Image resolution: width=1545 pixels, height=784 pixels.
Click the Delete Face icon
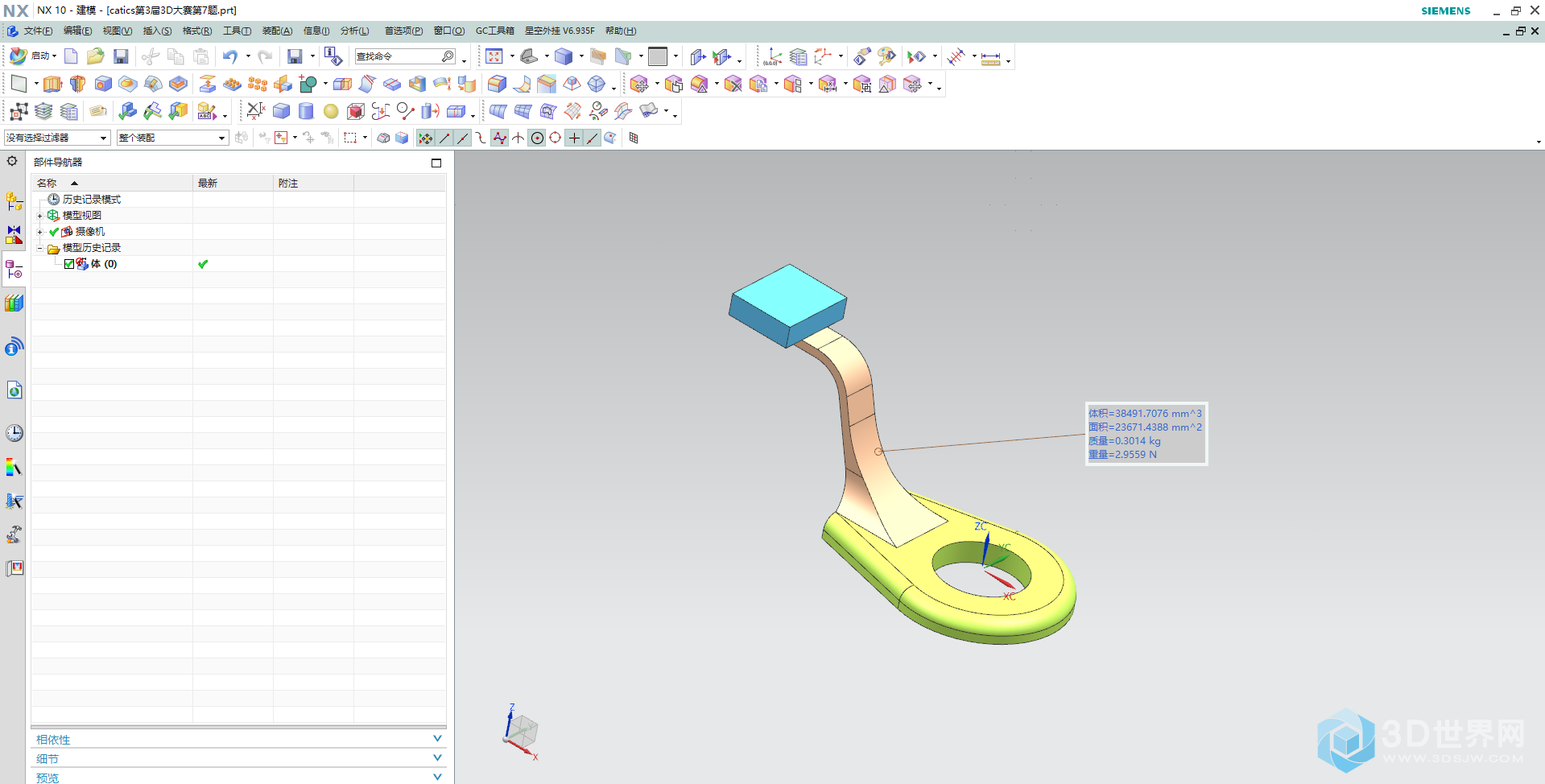[x=733, y=84]
